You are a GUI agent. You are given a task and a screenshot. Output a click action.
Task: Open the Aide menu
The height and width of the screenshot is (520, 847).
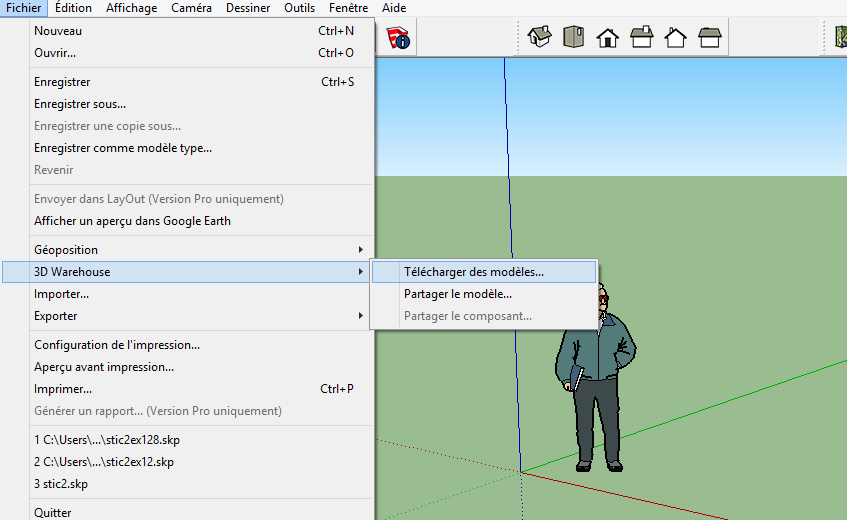(x=394, y=8)
